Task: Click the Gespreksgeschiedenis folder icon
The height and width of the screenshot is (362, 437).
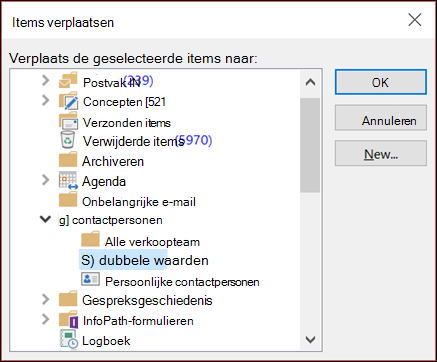Action: (x=68, y=299)
